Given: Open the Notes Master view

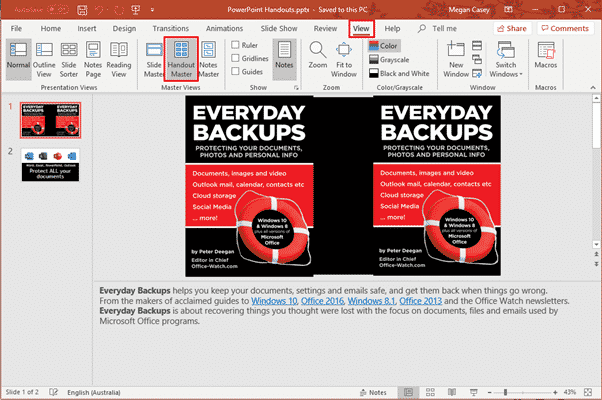Looking at the screenshot, I should 210,61.
